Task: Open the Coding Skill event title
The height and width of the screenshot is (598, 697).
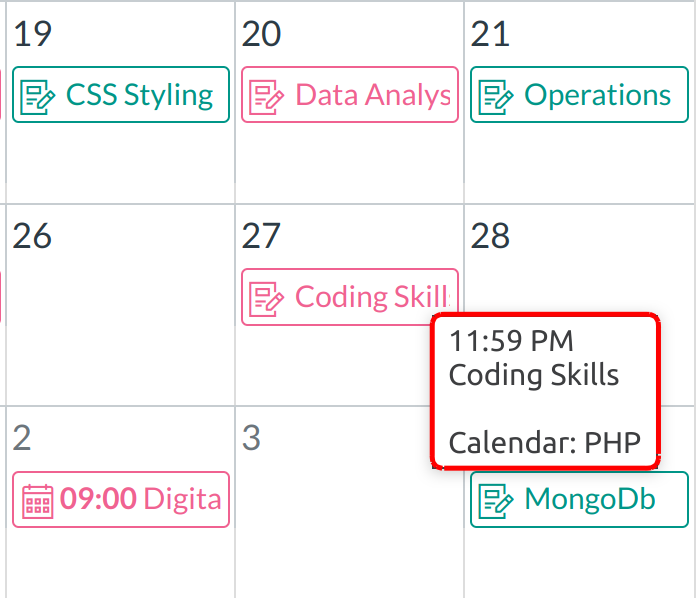Action: (x=371, y=298)
